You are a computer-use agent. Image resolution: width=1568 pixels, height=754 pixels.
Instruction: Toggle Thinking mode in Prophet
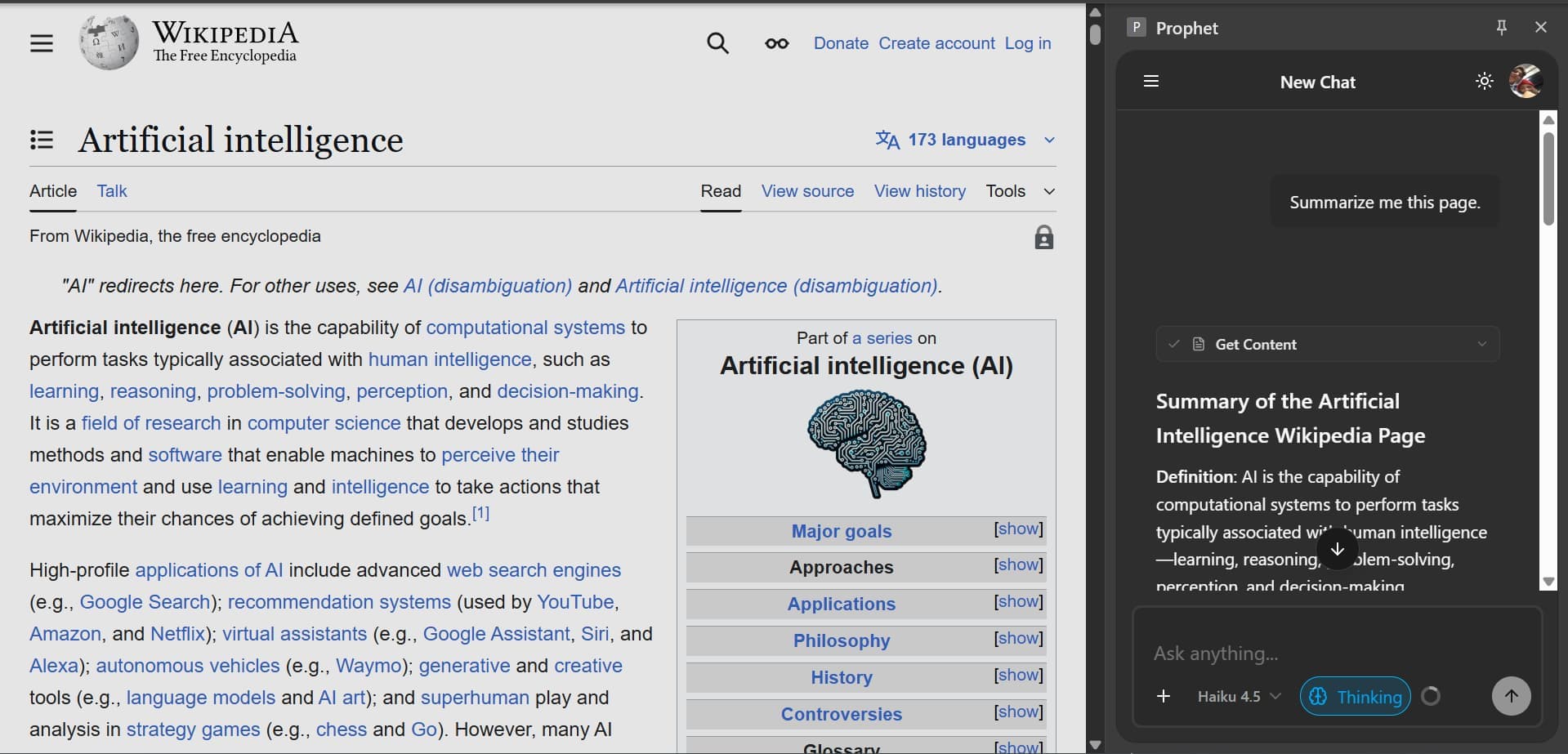click(x=1353, y=696)
